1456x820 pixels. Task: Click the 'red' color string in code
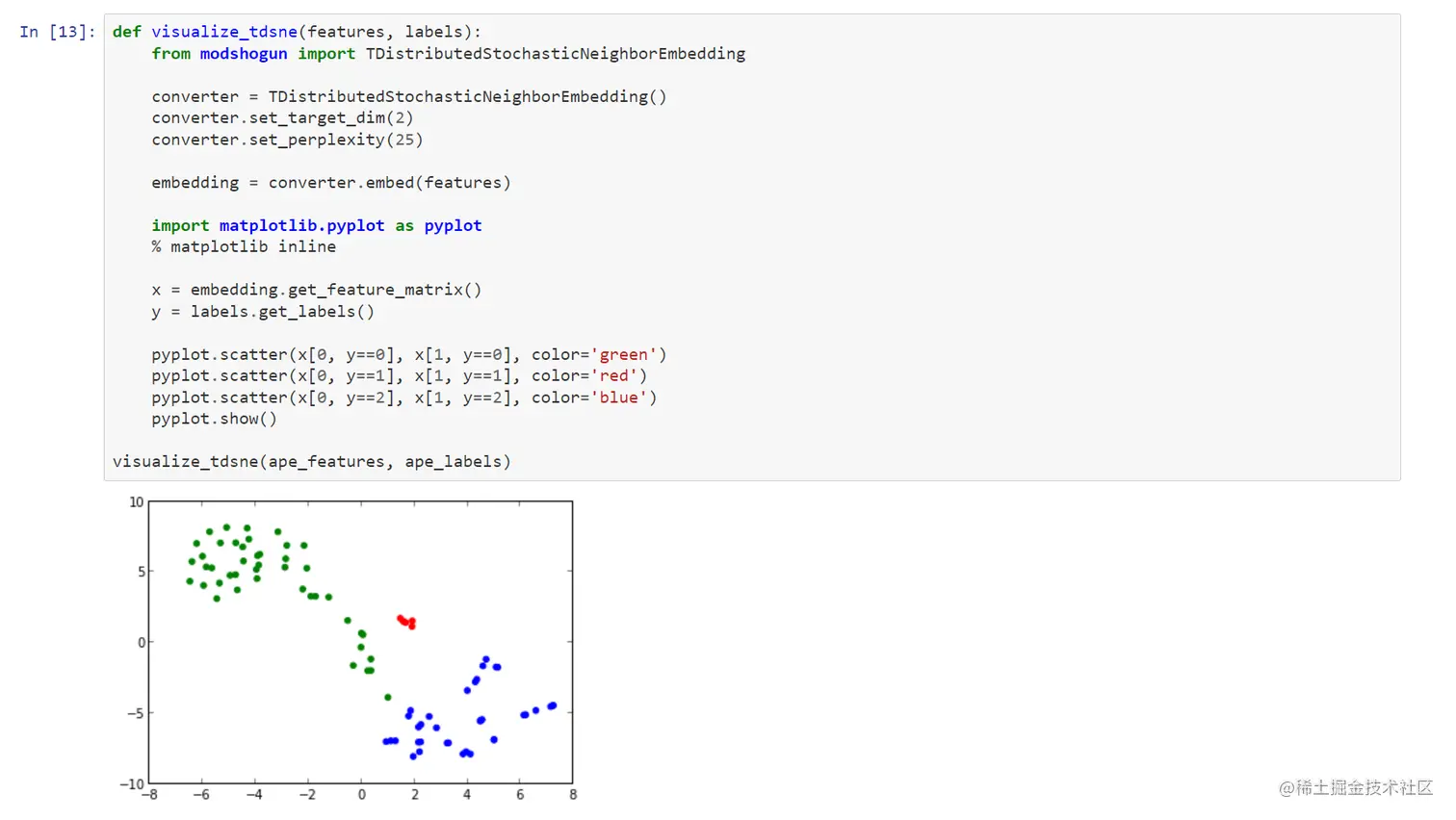[x=613, y=375]
